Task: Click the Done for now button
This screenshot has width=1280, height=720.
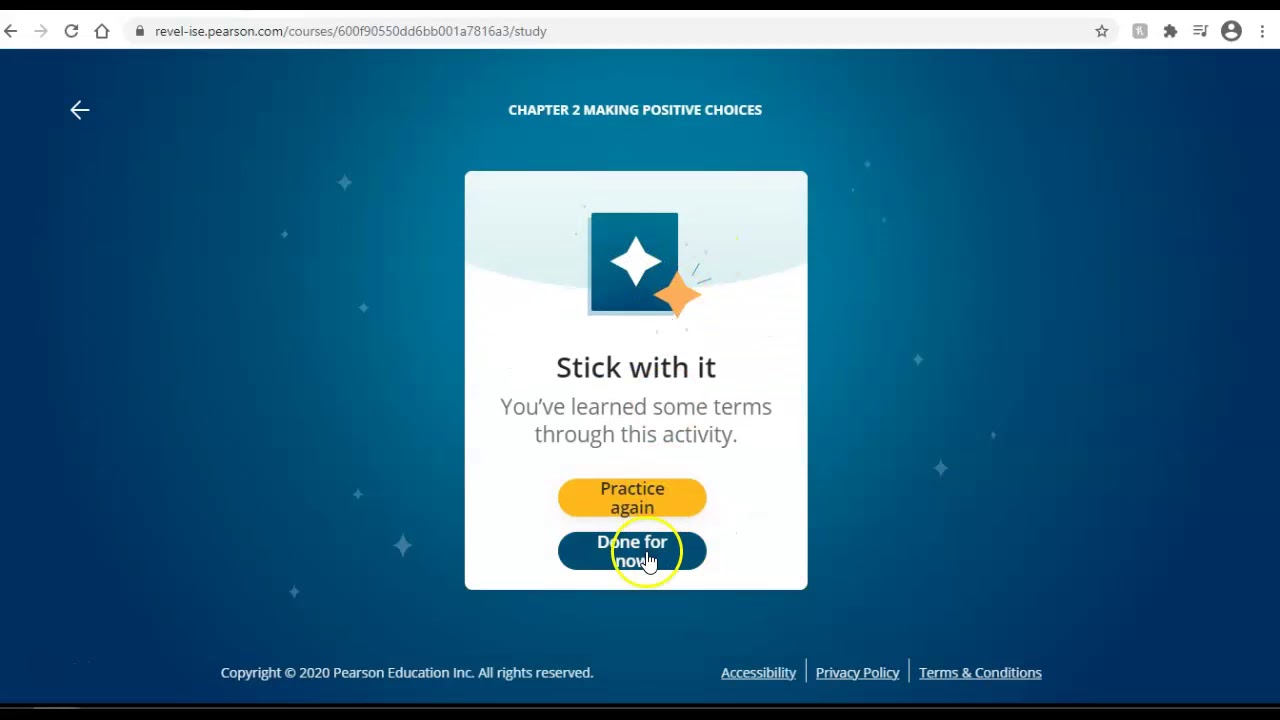Action: [x=632, y=551]
